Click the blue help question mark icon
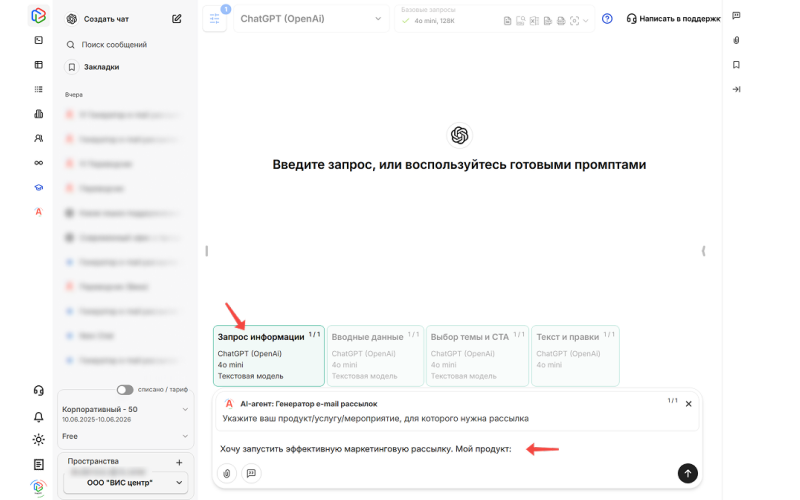The image size is (800, 500). [607, 18]
